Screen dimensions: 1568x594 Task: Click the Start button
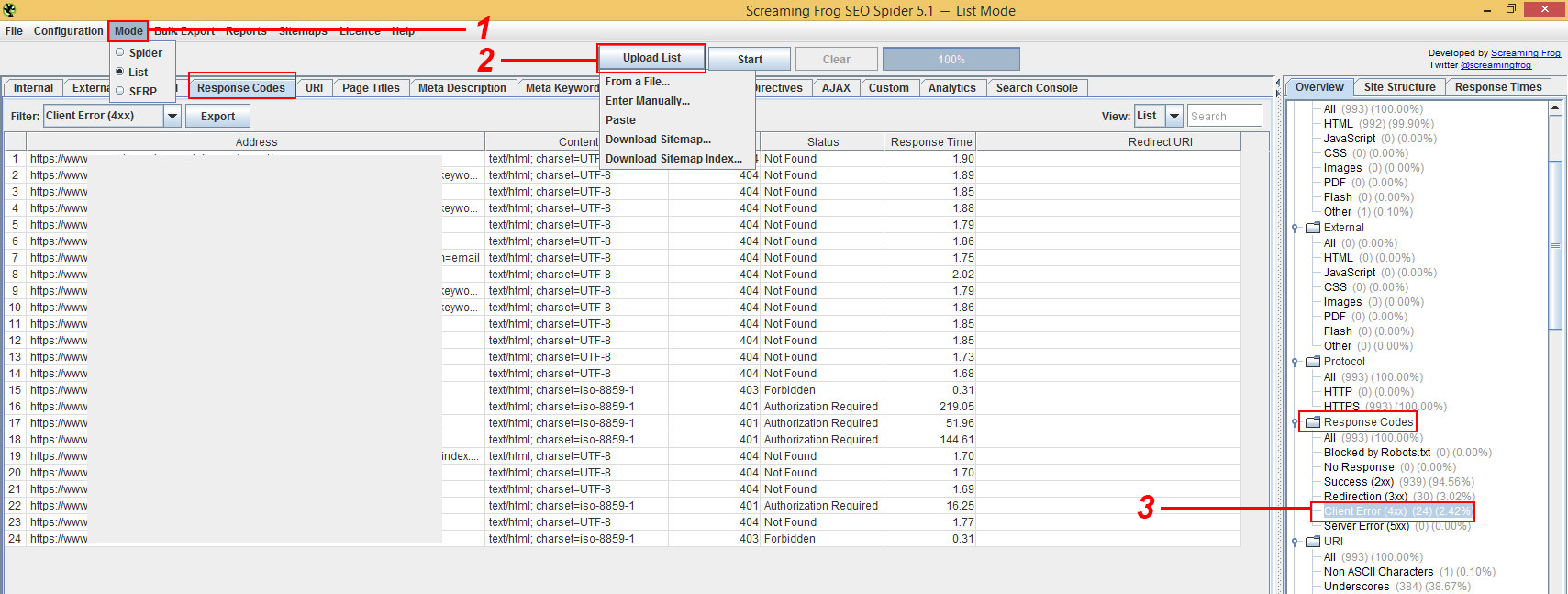(750, 60)
